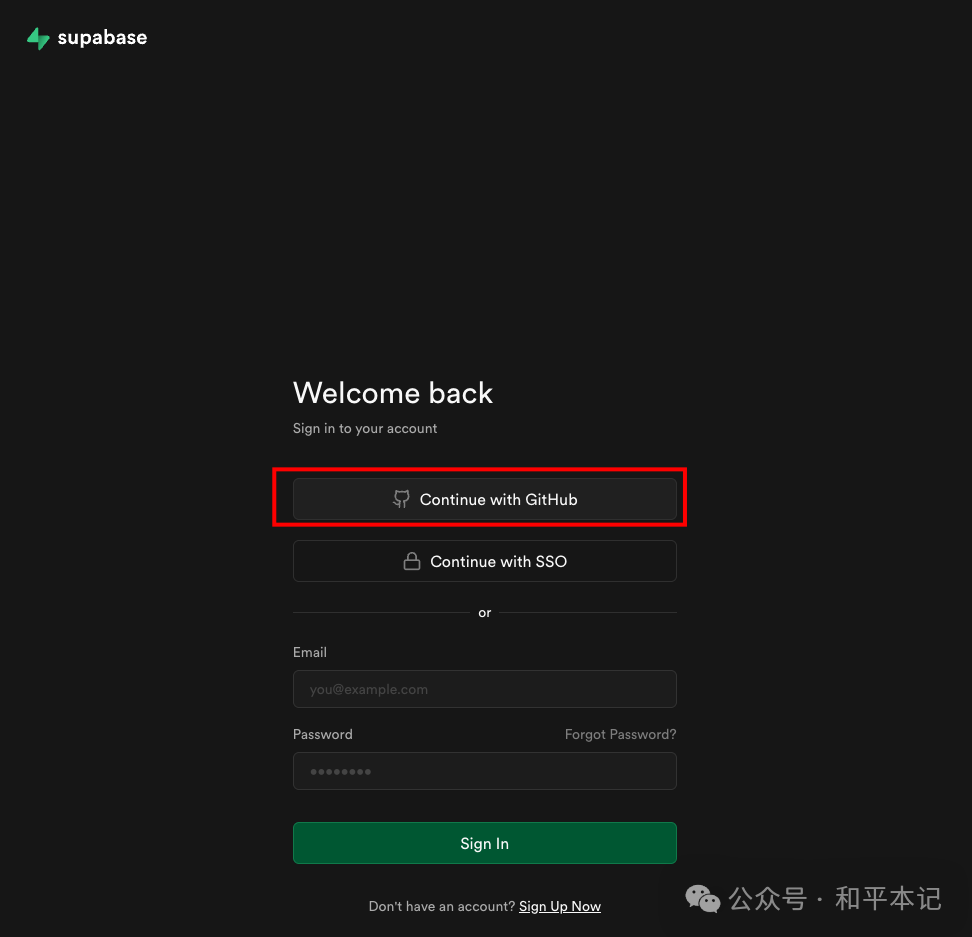Click the padlock icon on the SSO button

[x=412, y=560]
